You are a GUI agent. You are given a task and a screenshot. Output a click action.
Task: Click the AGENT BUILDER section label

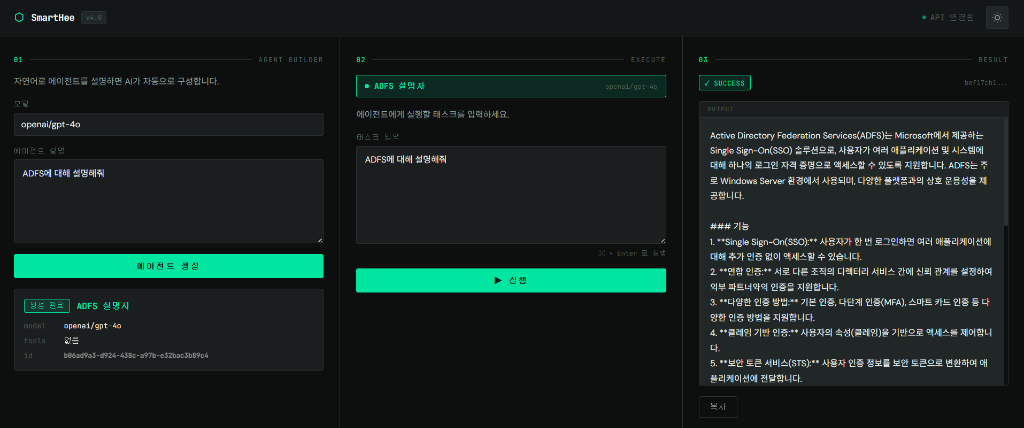tap(291, 59)
